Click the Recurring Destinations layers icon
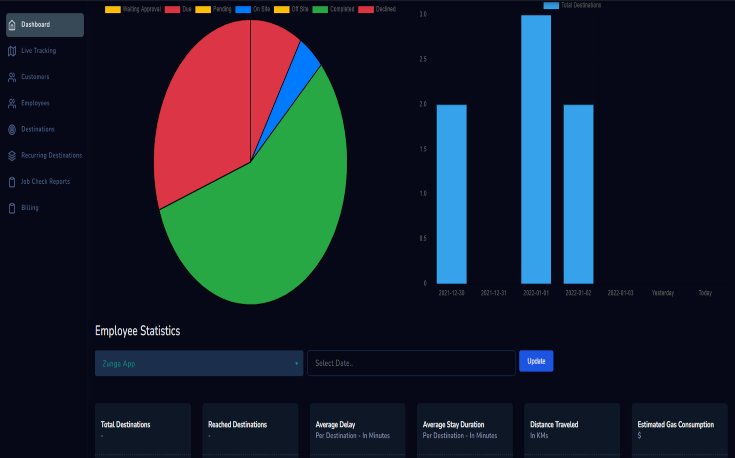The image size is (735, 458). pos(11,156)
